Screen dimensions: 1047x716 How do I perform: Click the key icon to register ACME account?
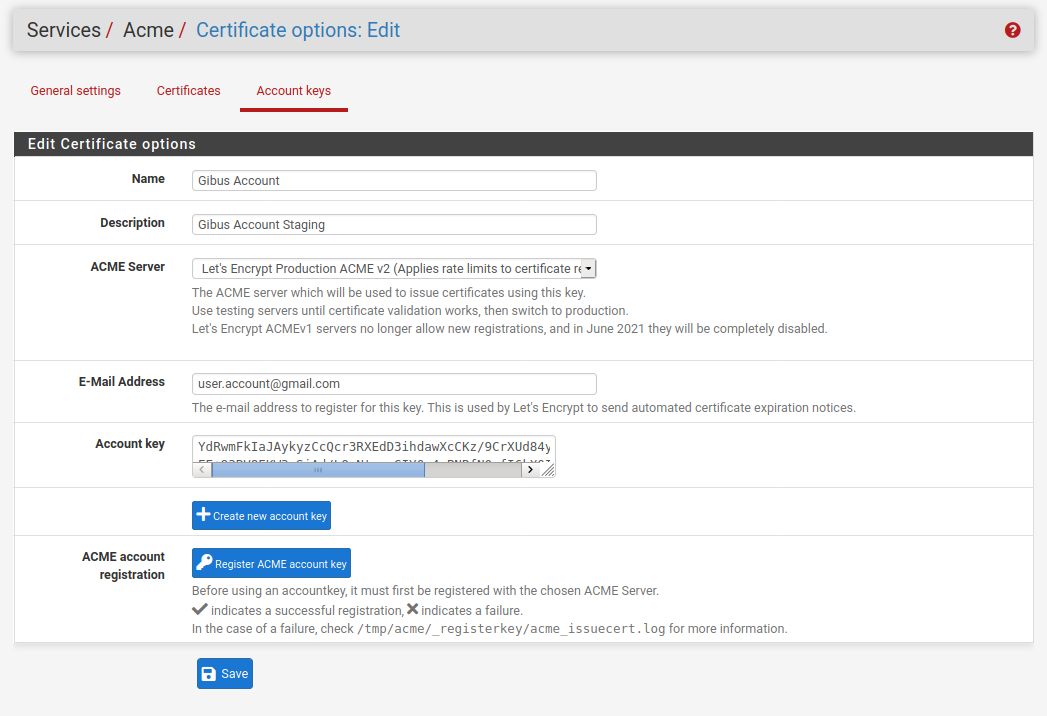coord(204,563)
